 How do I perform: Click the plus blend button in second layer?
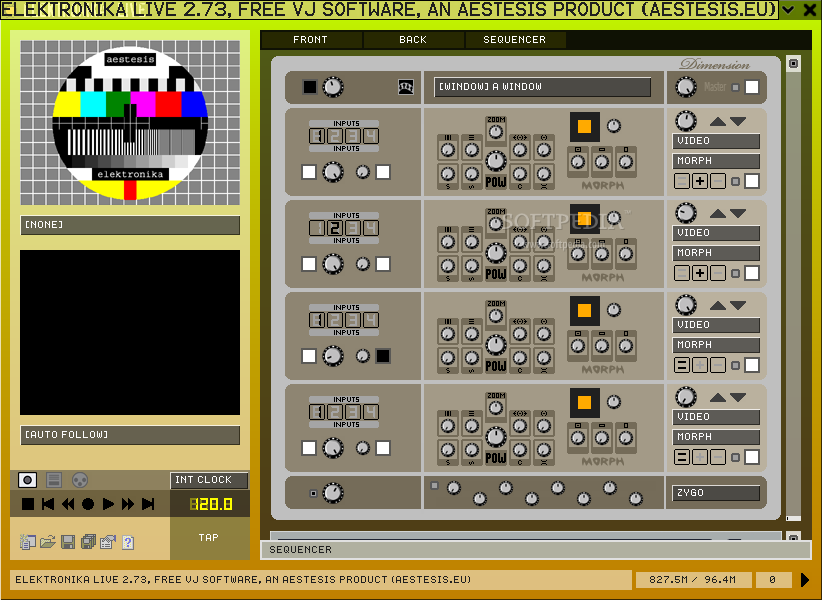tap(699, 273)
